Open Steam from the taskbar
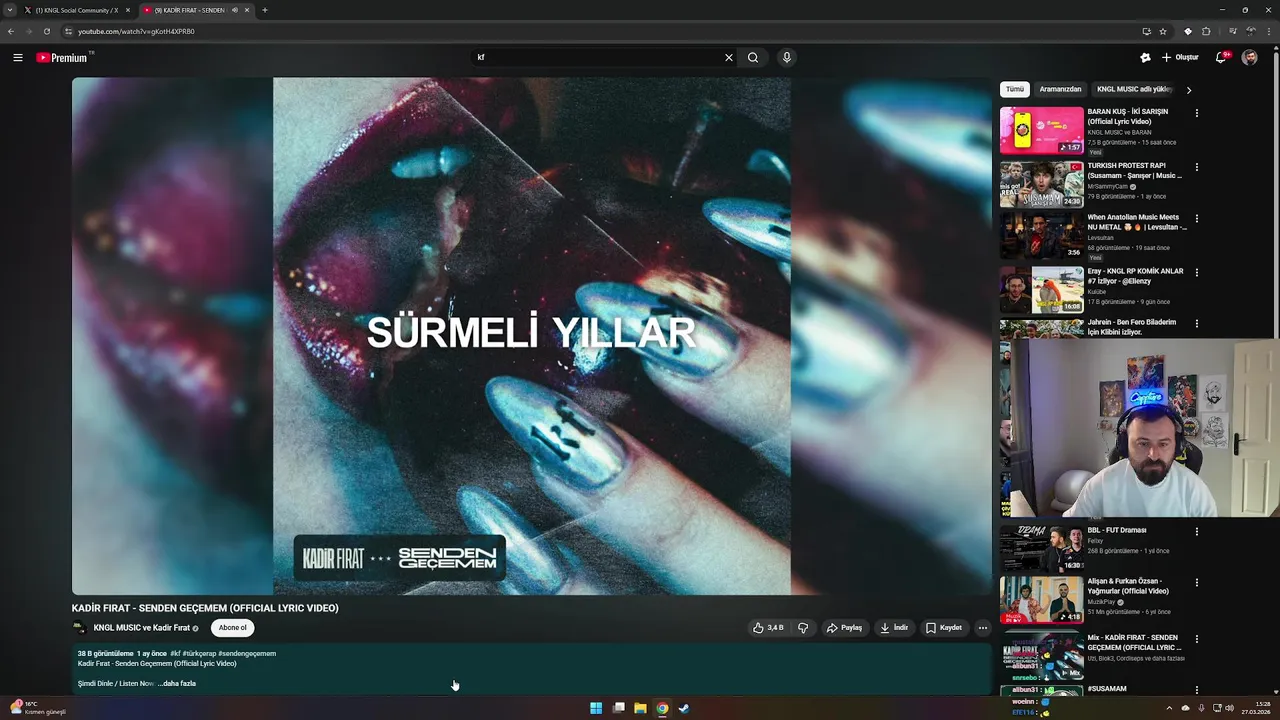 [684, 708]
